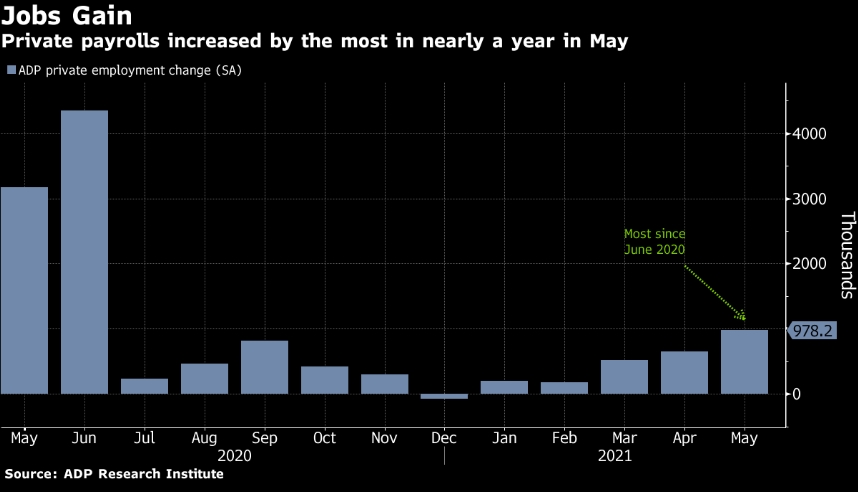This screenshot has height=492, width=858.
Task: Select the green dotted annotation arrowhead
Action: click(743, 318)
